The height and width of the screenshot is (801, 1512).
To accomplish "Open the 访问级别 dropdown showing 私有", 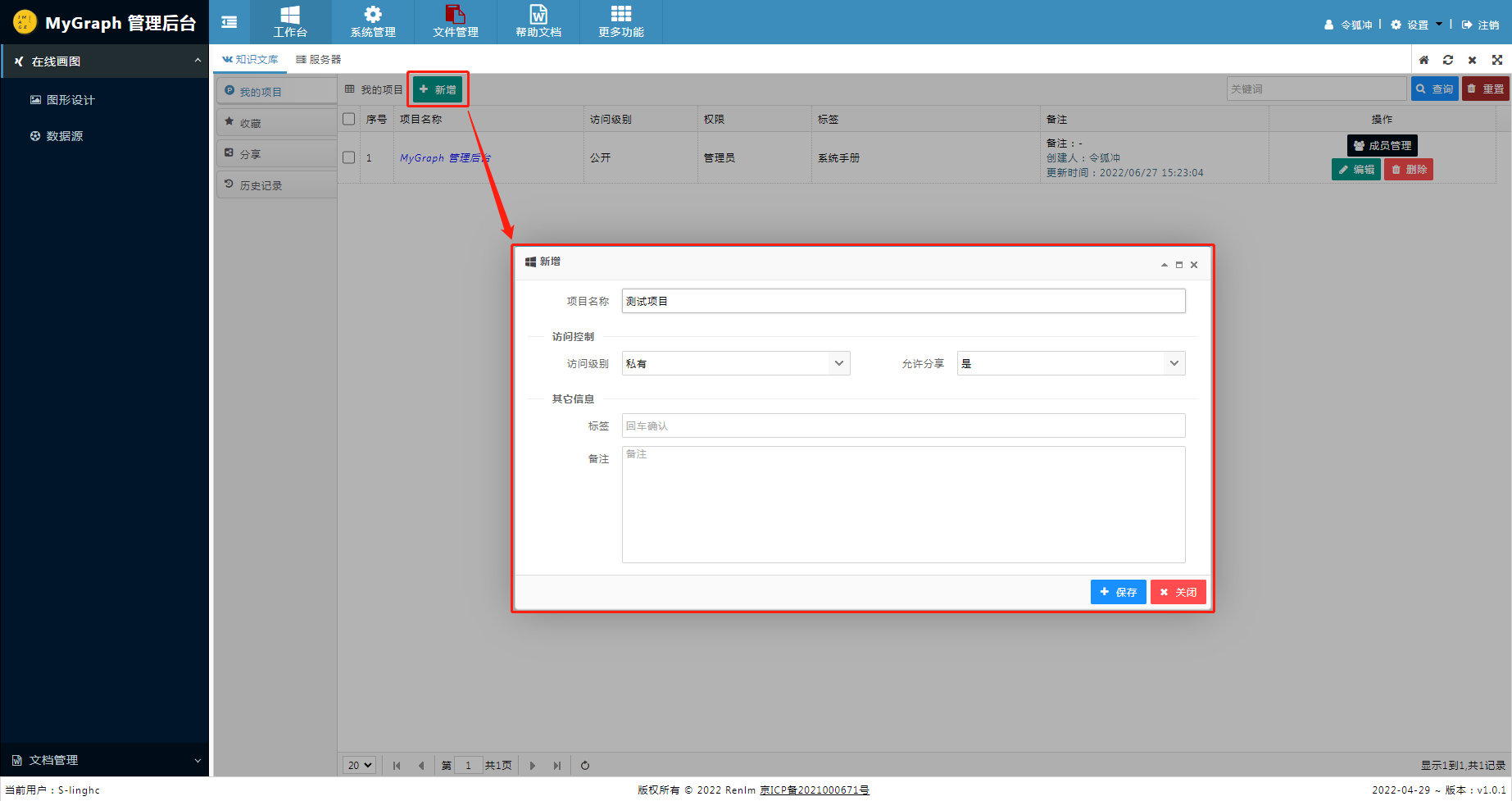I will 735,363.
